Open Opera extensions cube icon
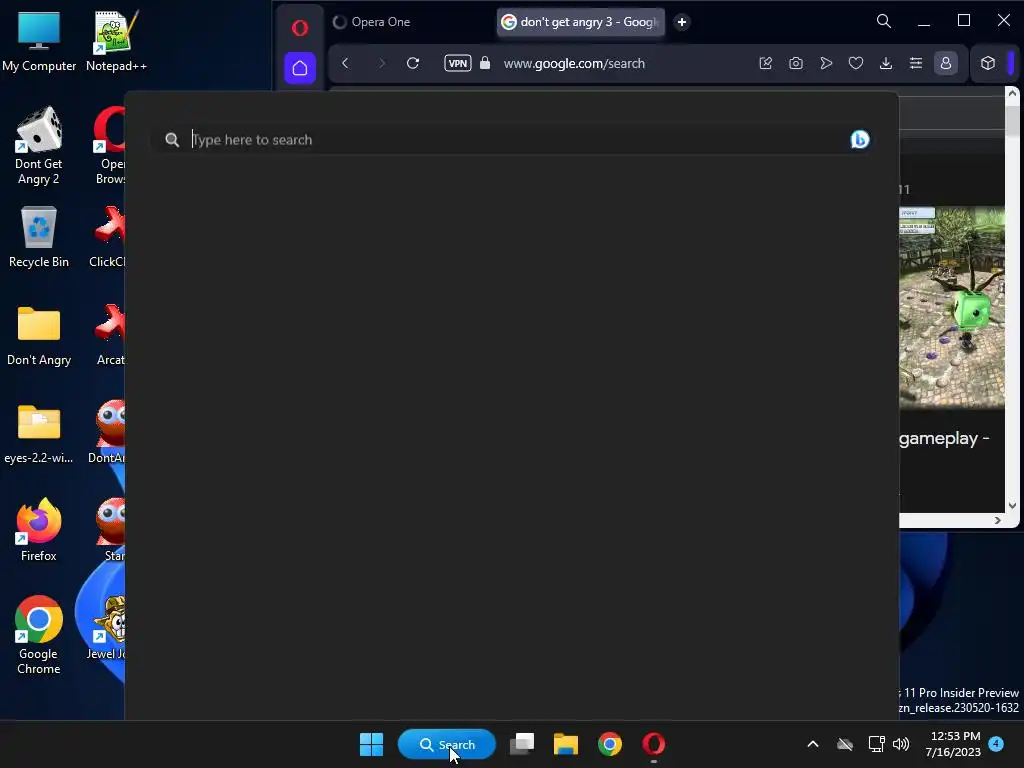The height and width of the screenshot is (768, 1024). click(987, 63)
